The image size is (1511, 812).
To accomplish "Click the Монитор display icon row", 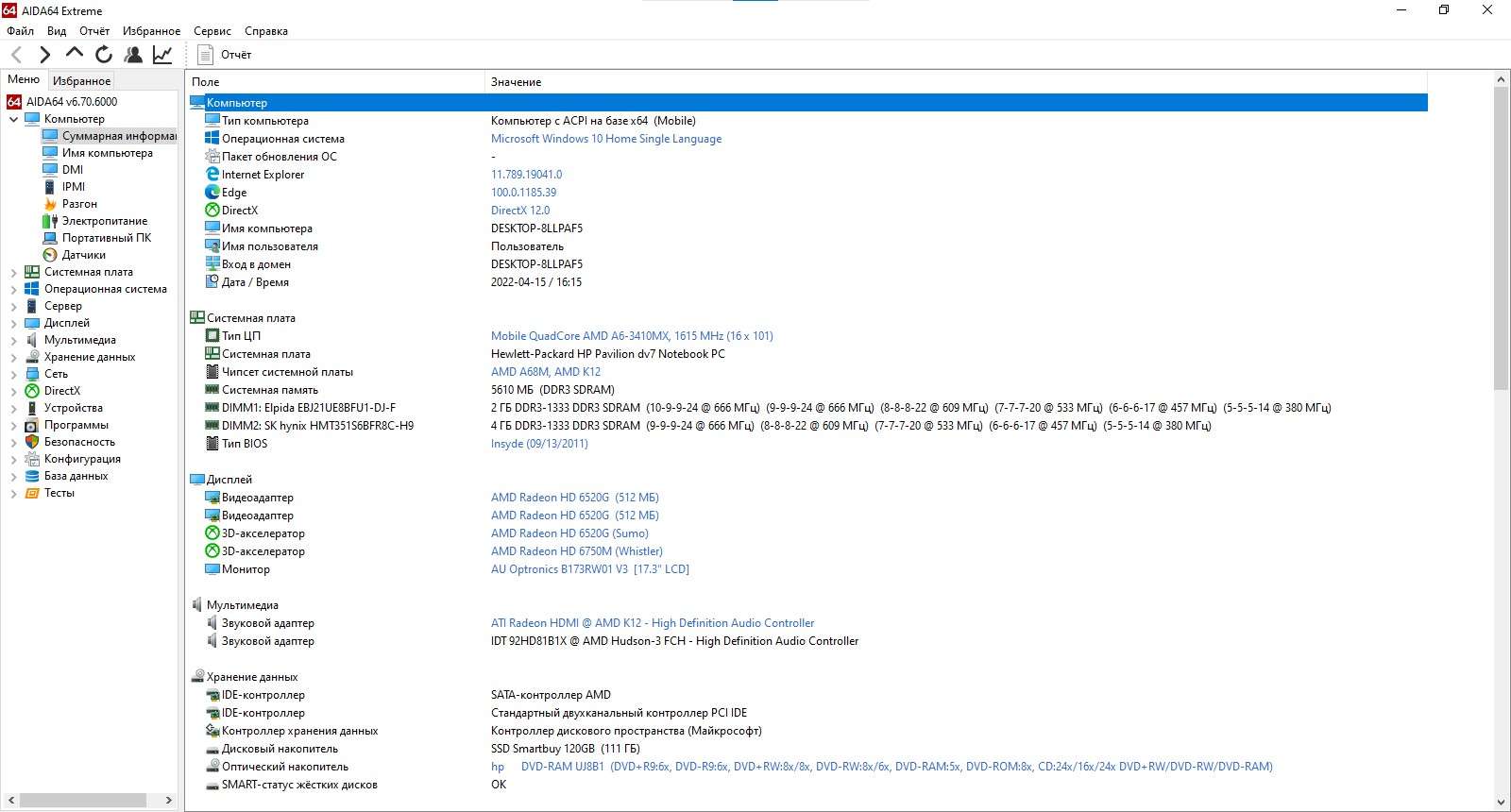I will (212, 569).
